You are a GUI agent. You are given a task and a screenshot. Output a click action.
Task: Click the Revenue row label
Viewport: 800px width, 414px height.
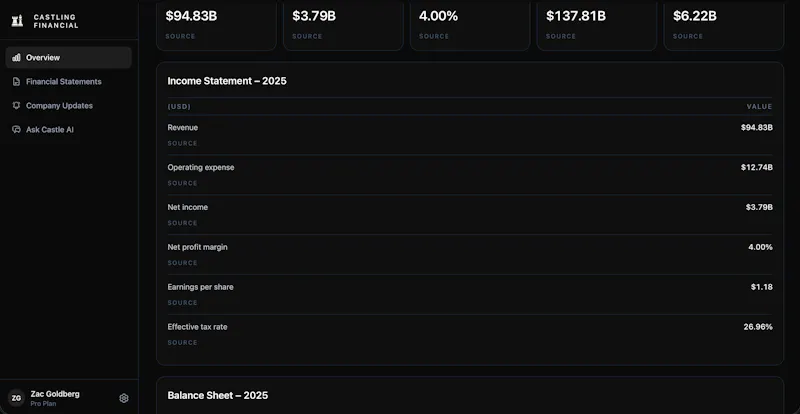(x=183, y=128)
